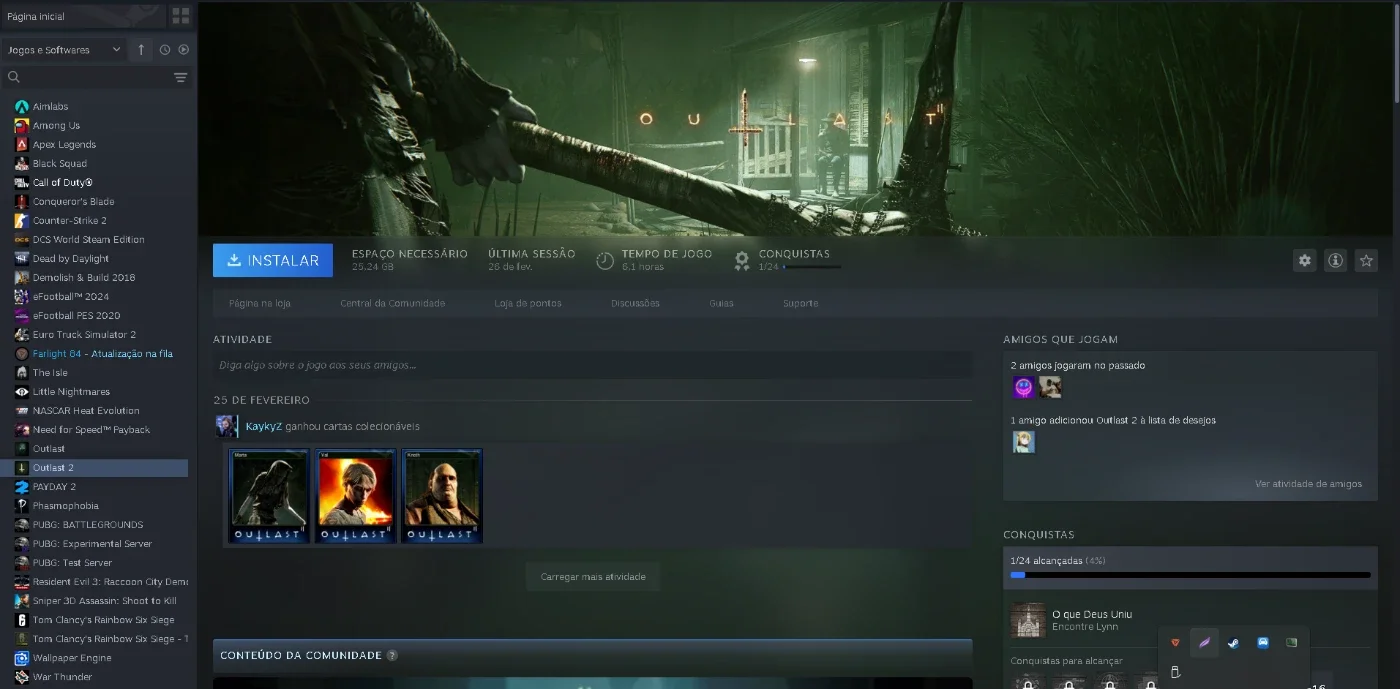This screenshot has height=689, width=1400.
Task: Install Outlast 2 with INSTALAR button
Action: click(x=273, y=260)
